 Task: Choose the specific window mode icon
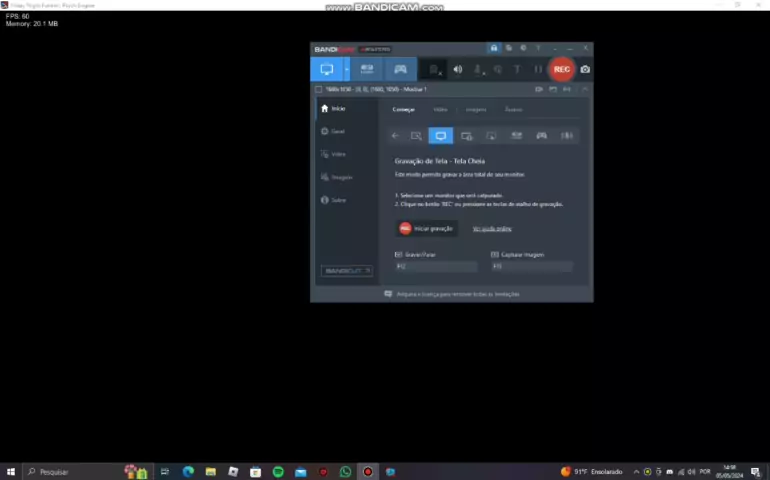pyautogui.click(x=467, y=136)
